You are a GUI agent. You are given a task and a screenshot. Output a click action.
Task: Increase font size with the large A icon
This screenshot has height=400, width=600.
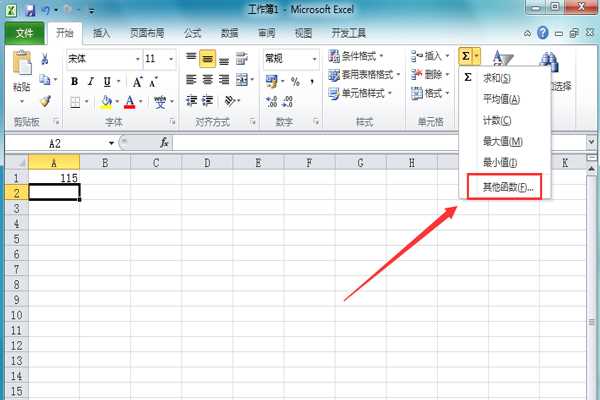[x=137, y=82]
